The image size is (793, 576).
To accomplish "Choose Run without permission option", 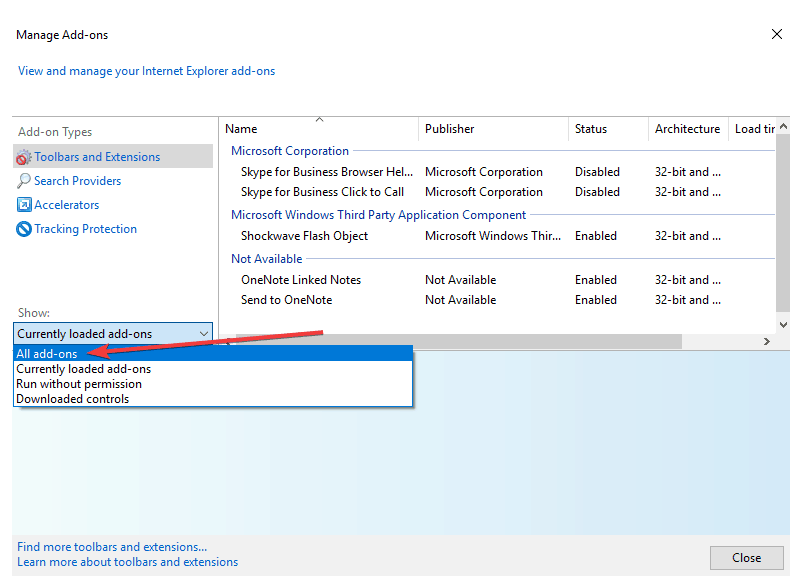I will click(x=213, y=384).
